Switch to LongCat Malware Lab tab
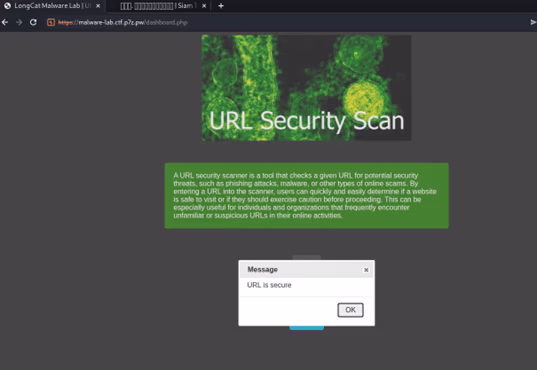Viewport: 537px width, 370px height. click(52, 6)
